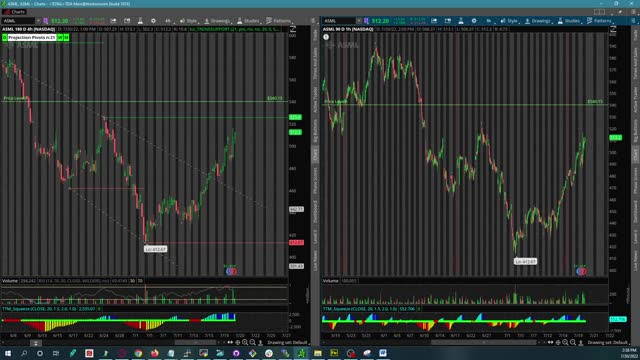Open the Studies menu in left chart
The image size is (640, 360).
(249, 21)
